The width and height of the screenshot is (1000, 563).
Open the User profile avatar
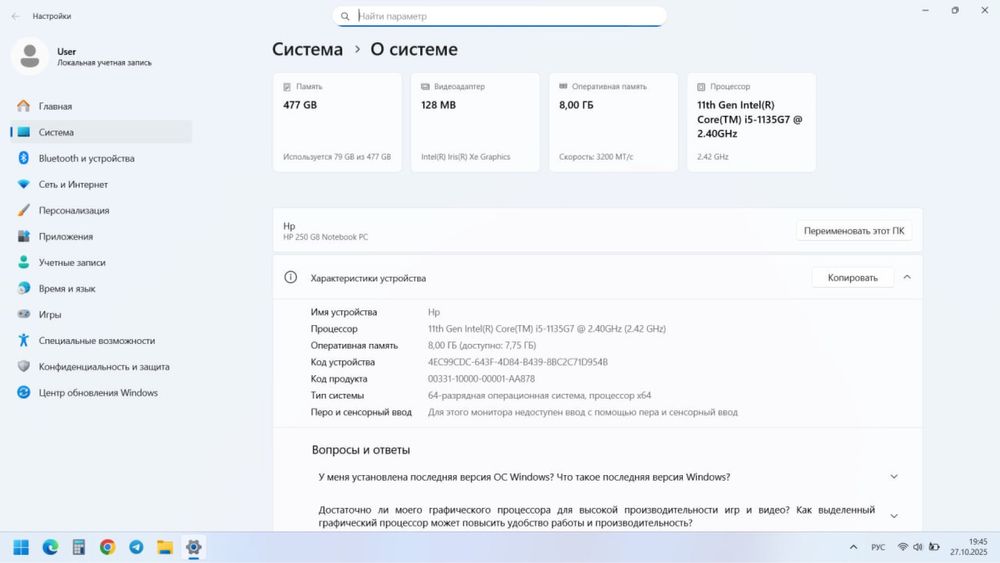30,56
